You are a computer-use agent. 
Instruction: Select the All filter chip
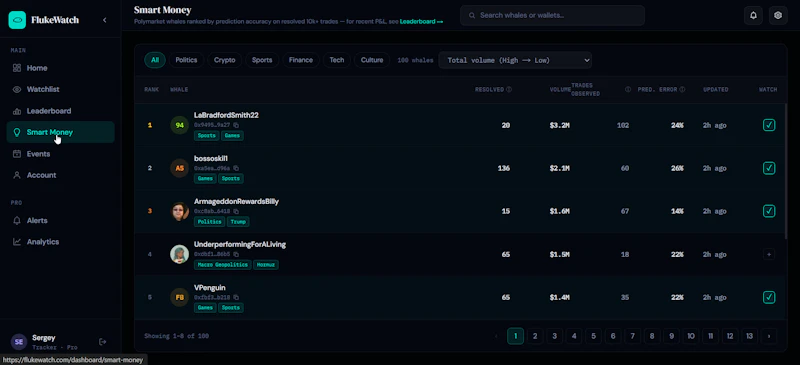[x=155, y=60]
